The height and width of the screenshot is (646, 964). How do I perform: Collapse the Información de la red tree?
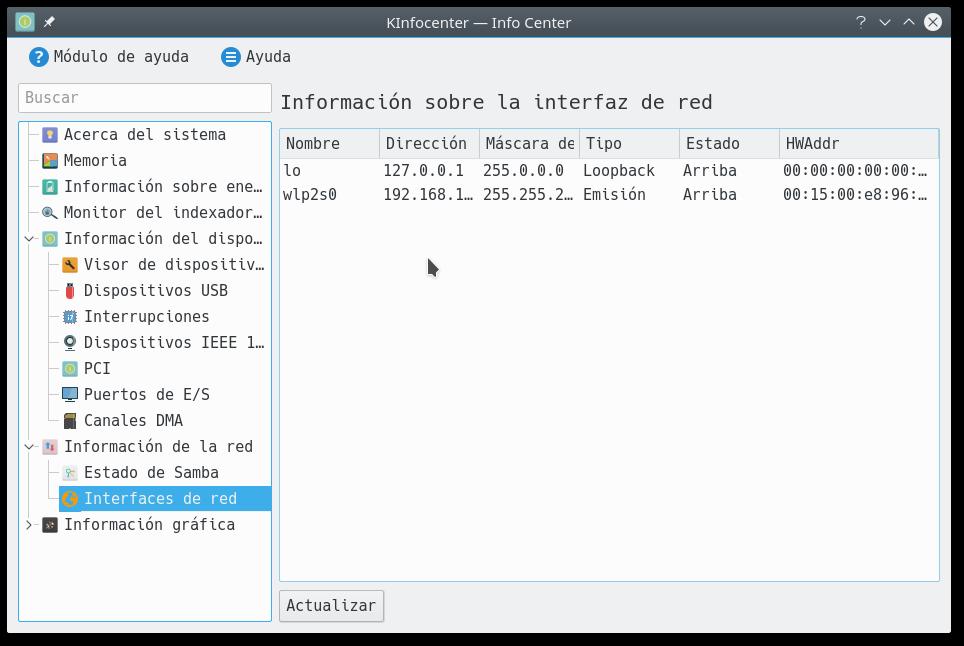click(x=29, y=446)
